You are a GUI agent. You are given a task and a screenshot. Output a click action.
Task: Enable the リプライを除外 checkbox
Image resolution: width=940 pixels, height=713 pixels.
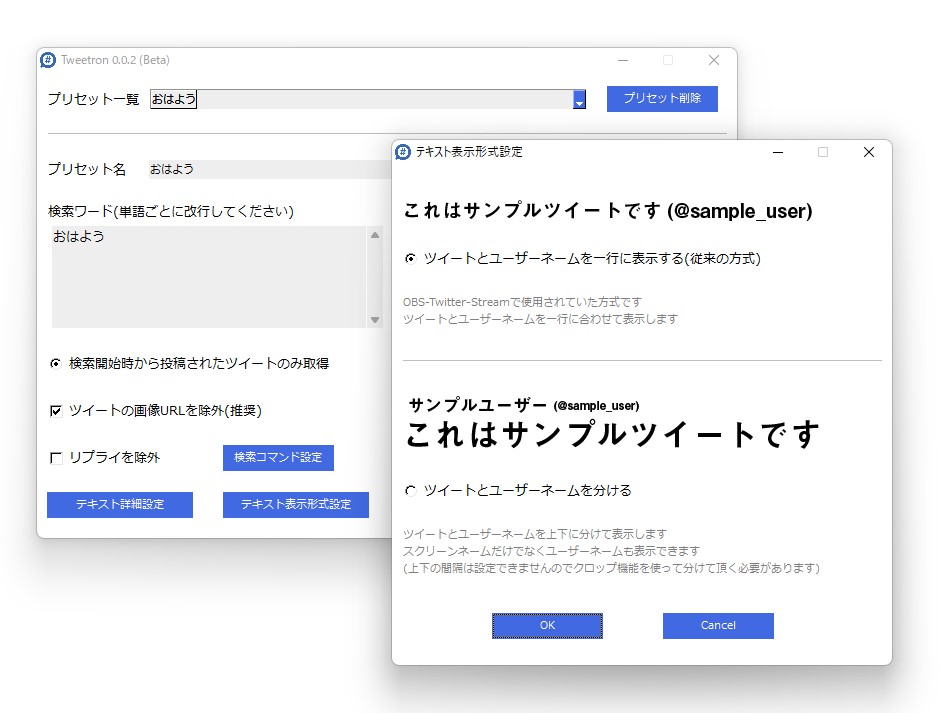(x=56, y=458)
